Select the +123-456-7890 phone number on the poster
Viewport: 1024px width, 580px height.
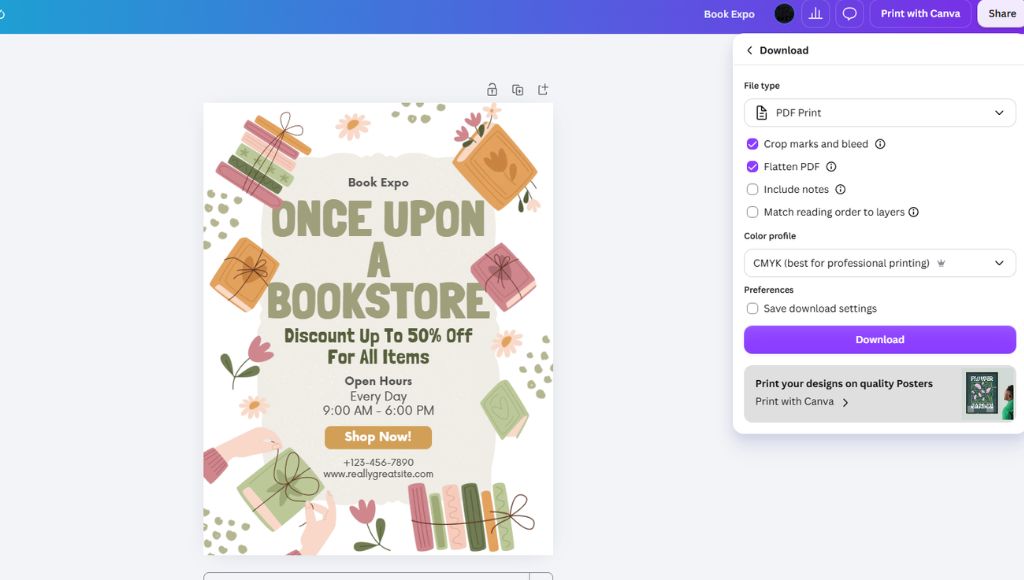point(378,462)
